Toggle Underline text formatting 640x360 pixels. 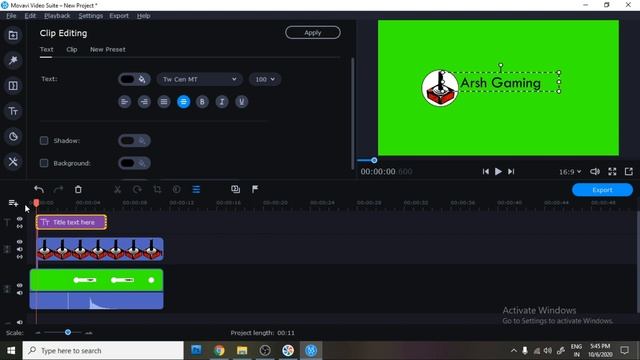pos(241,102)
